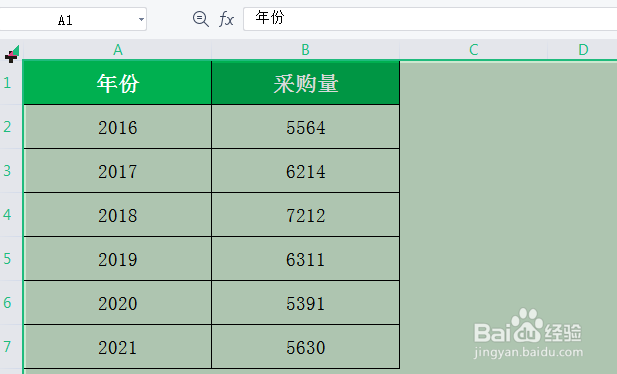Click cell containing 5391
Viewport: 617px width, 374px height.
click(305, 303)
